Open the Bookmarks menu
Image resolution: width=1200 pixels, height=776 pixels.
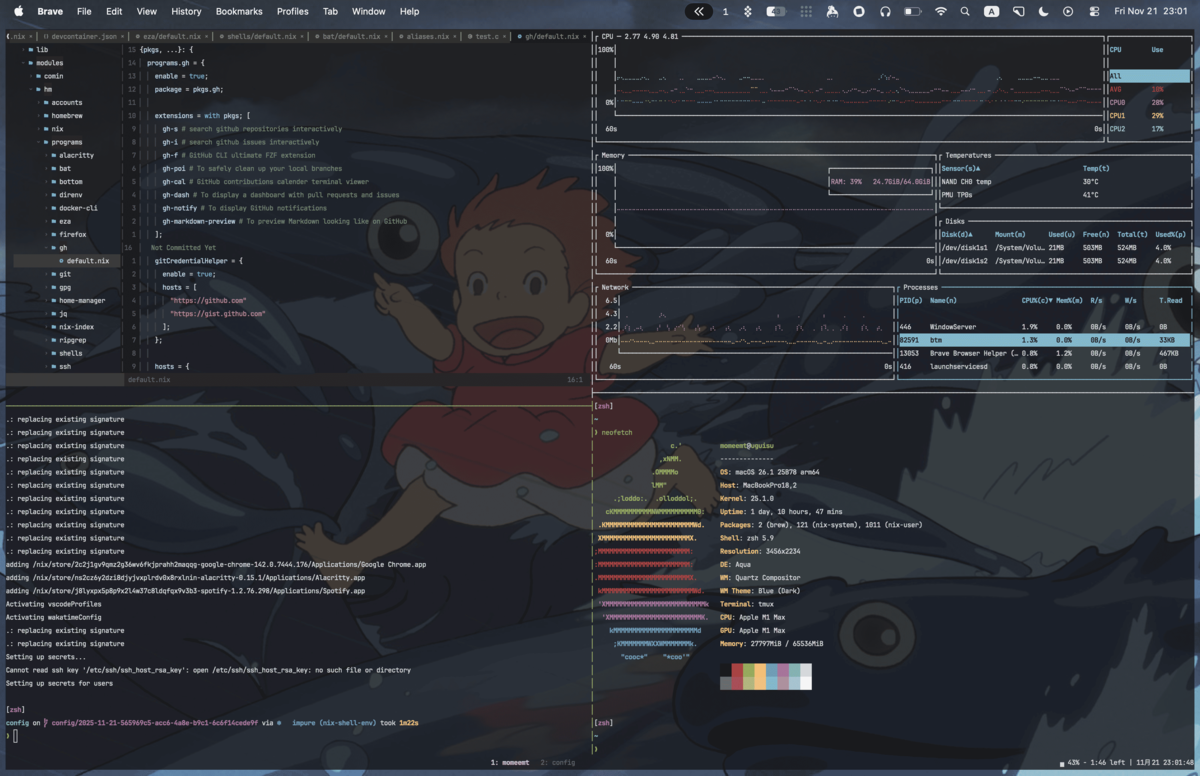[x=239, y=11]
